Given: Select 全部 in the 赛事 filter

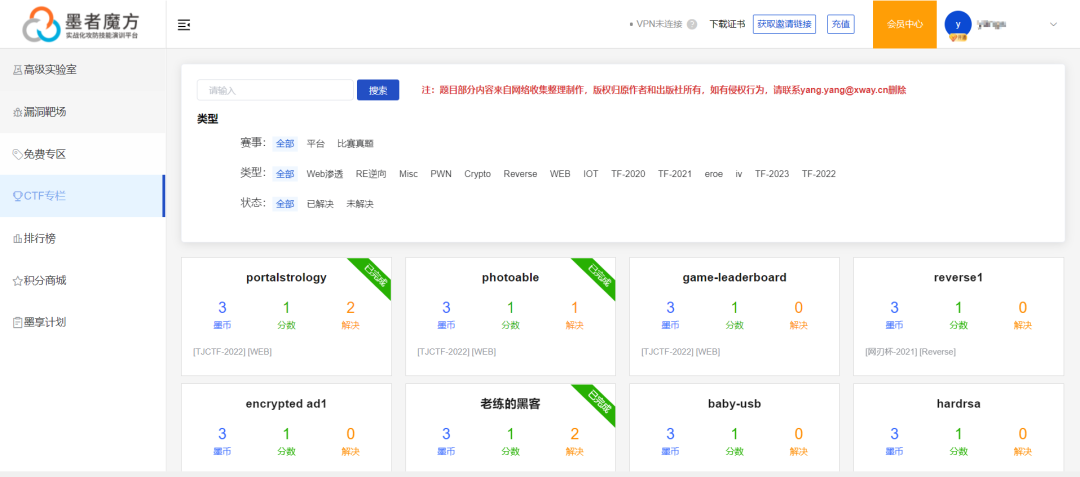Looking at the screenshot, I should [x=285, y=144].
